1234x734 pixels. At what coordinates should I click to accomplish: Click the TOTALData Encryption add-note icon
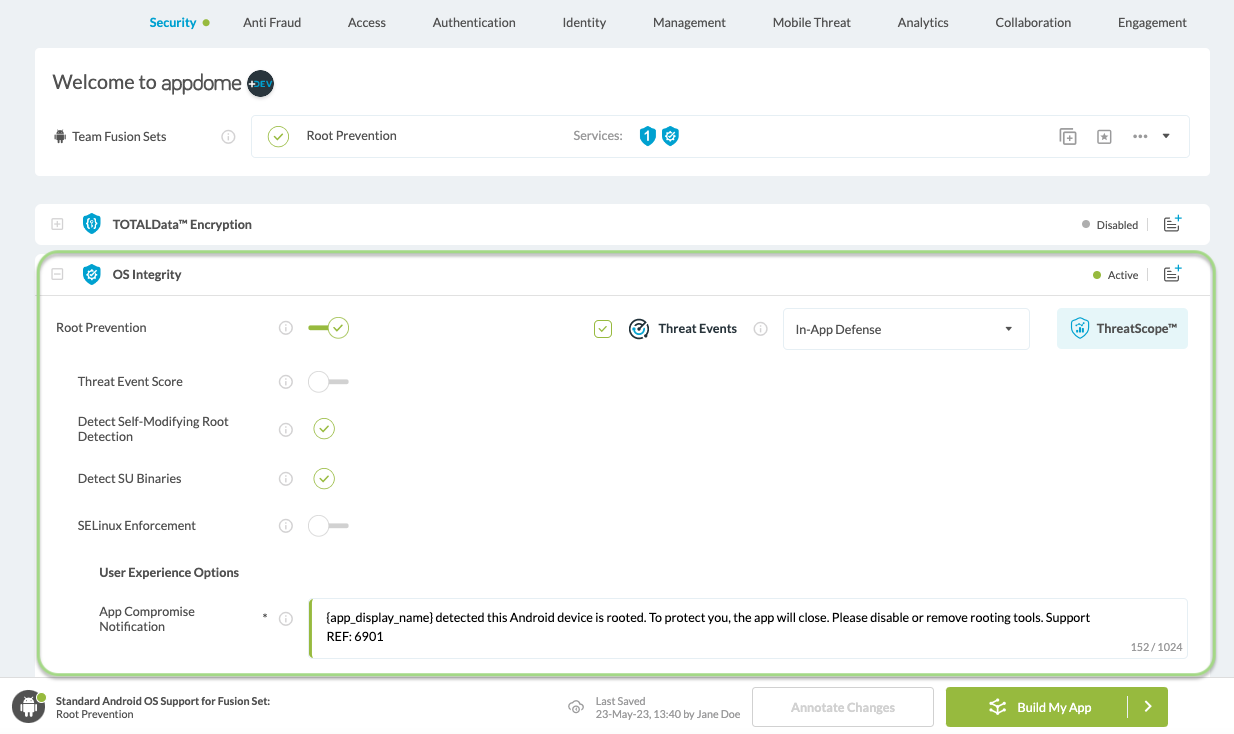coord(1173,224)
